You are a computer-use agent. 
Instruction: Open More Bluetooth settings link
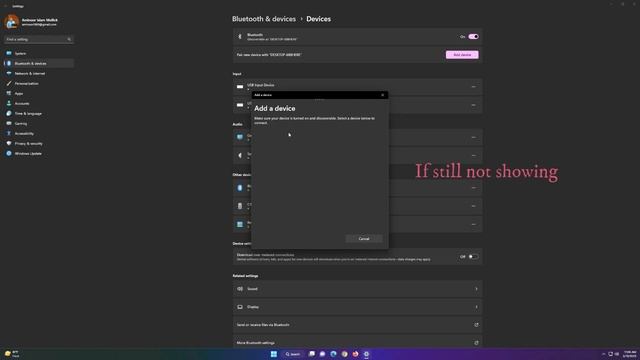[357, 342]
